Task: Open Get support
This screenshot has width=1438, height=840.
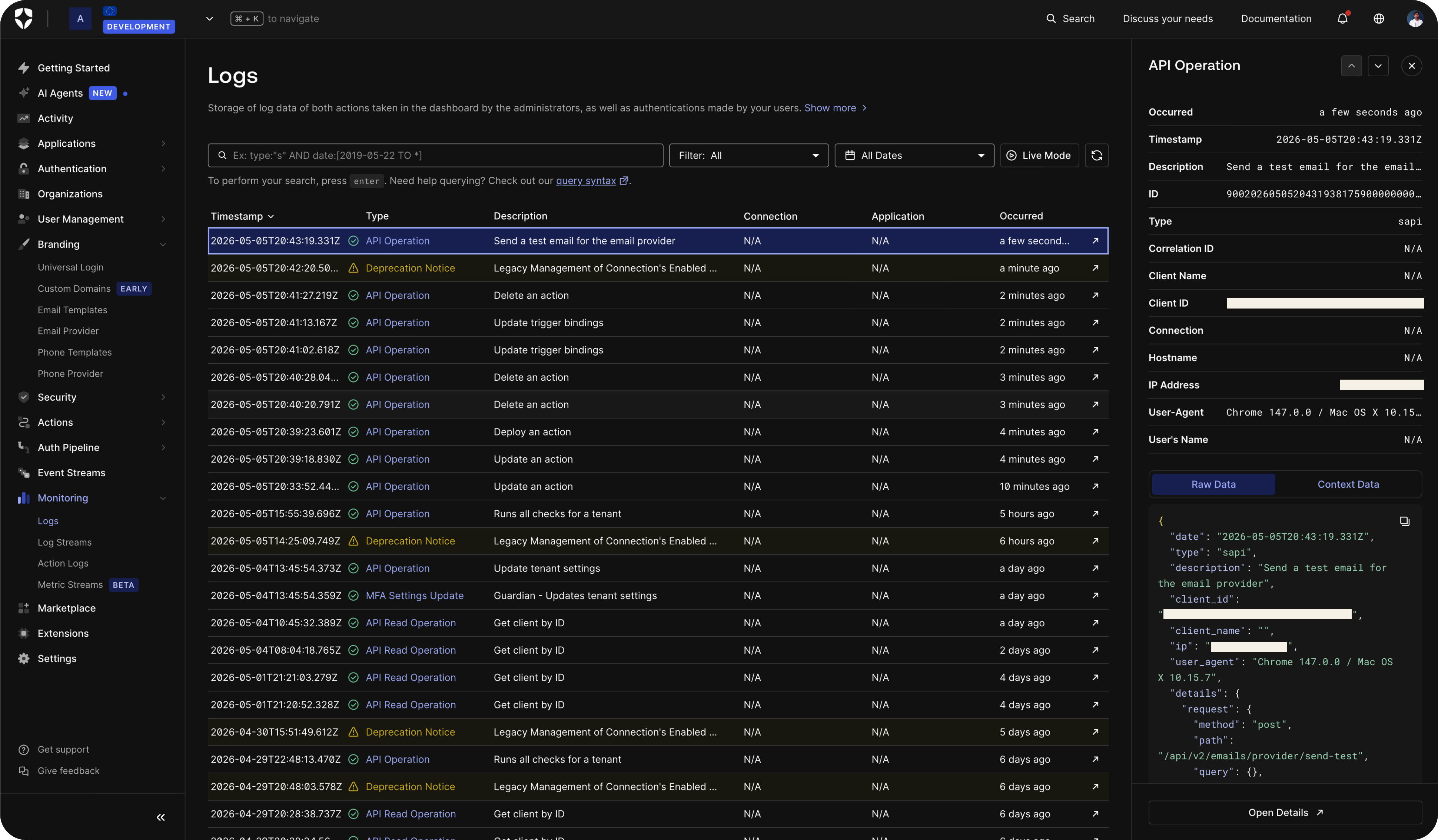Action: [63, 749]
